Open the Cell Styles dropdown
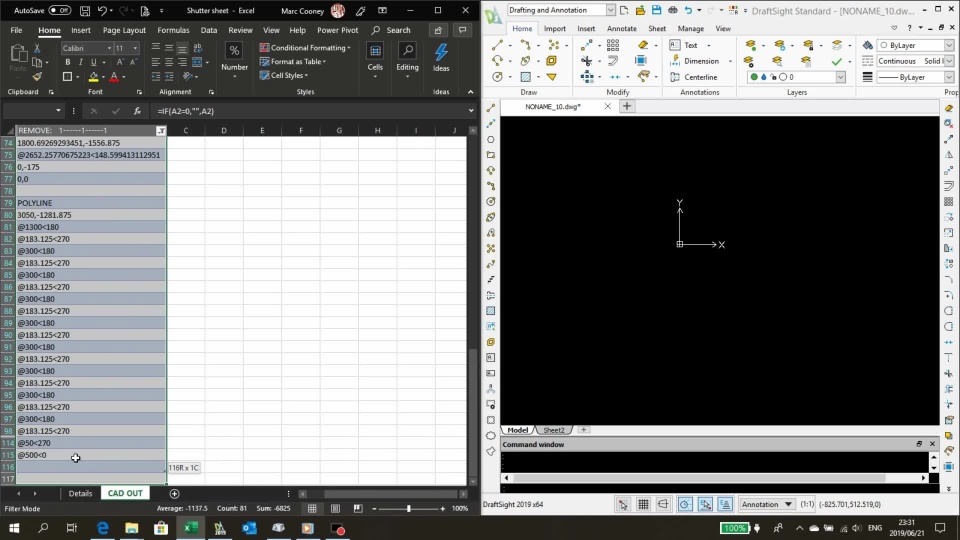Viewport: 960px width, 540px height. [283, 75]
